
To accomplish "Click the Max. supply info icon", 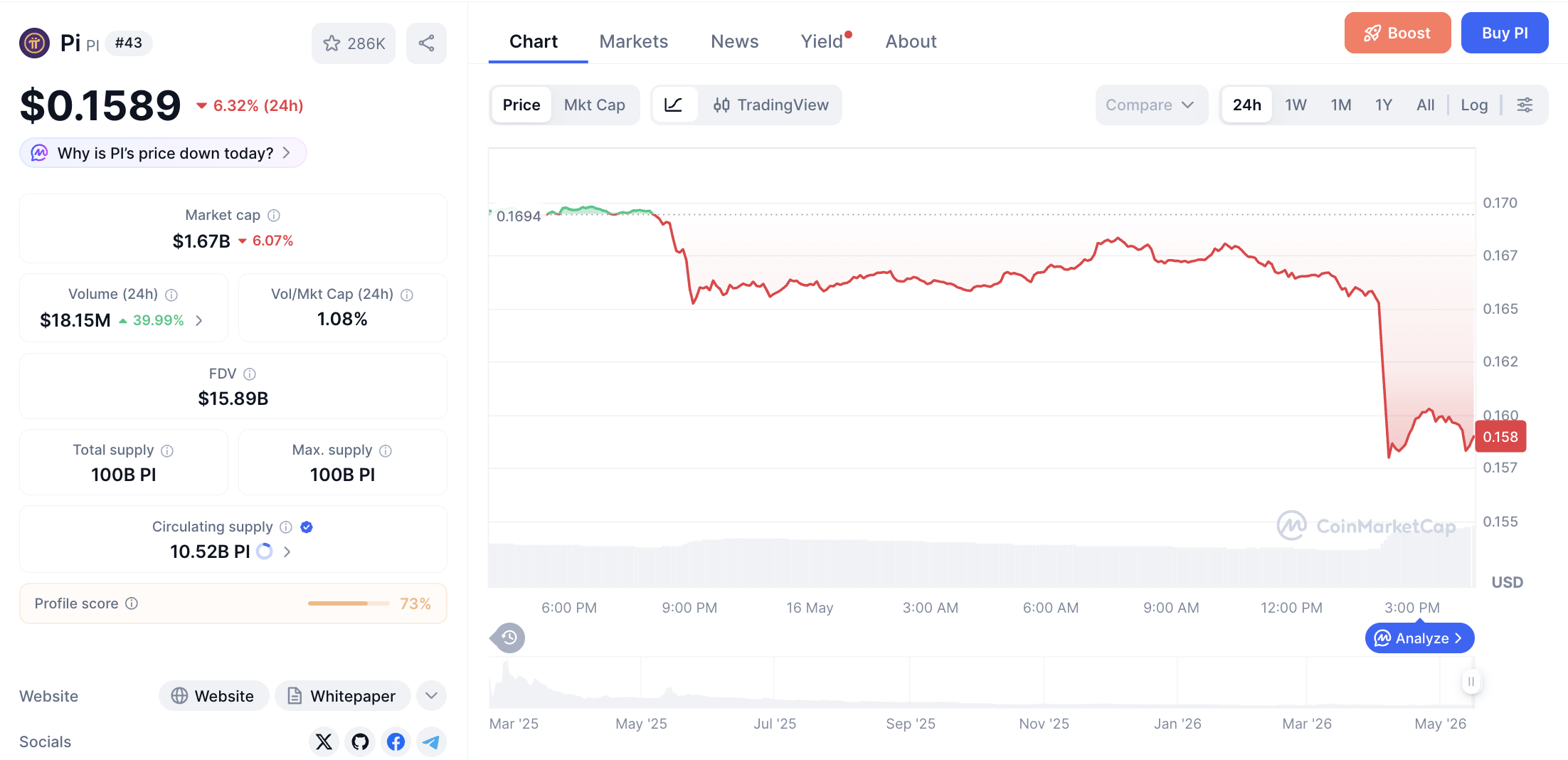I will point(386,450).
